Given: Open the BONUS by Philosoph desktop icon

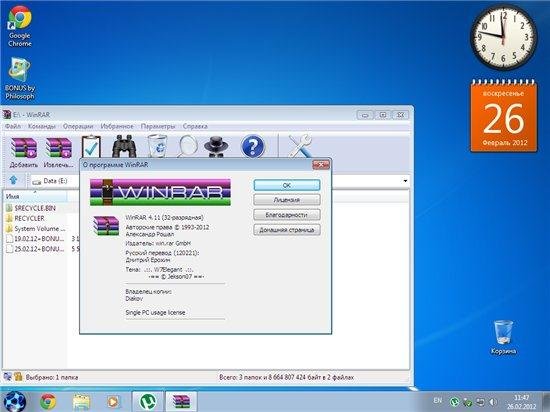Looking at the screenshot, I should coord(20,79).
